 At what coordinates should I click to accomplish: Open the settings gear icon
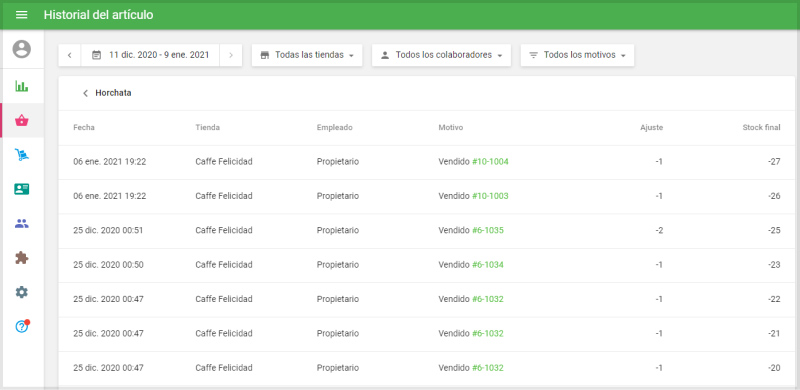pyautogui.click(x=21, y=292)
